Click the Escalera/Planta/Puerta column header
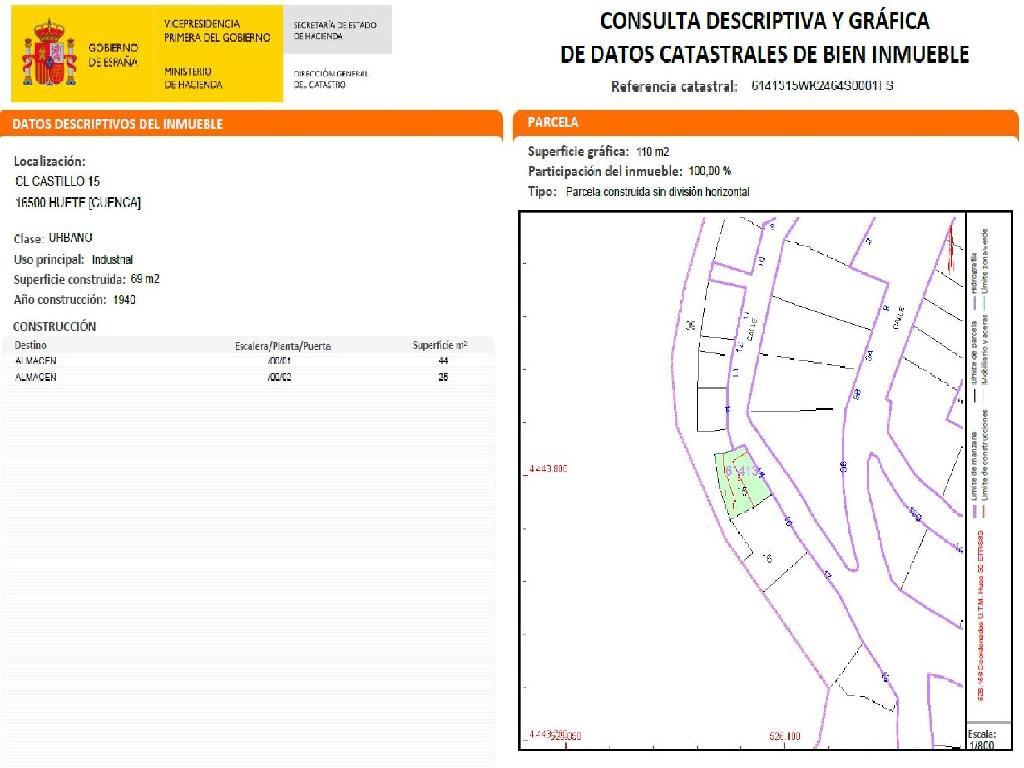This screenshot has height=768, width=1024. (283, 346)
